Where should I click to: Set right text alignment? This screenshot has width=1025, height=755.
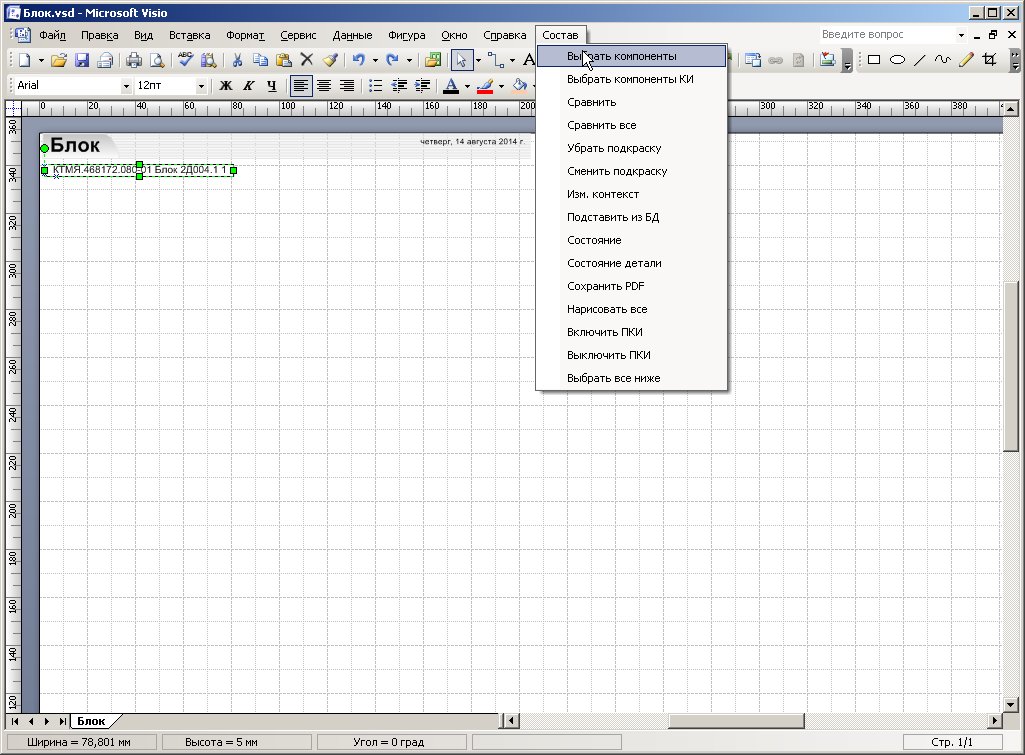coord(347,86)
